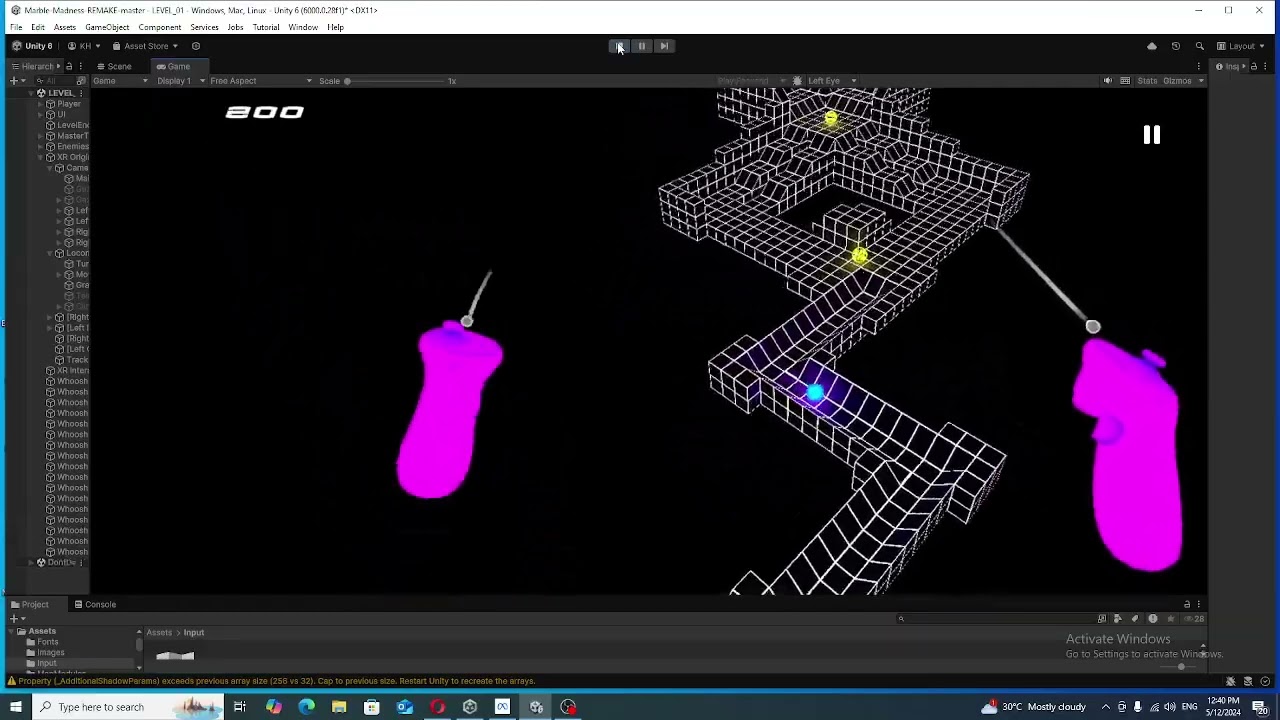This screenshot has height=720, width=1280.
Task: Toggle the Game view shortcuts keyboard icon
Action: pos(1125,81)
